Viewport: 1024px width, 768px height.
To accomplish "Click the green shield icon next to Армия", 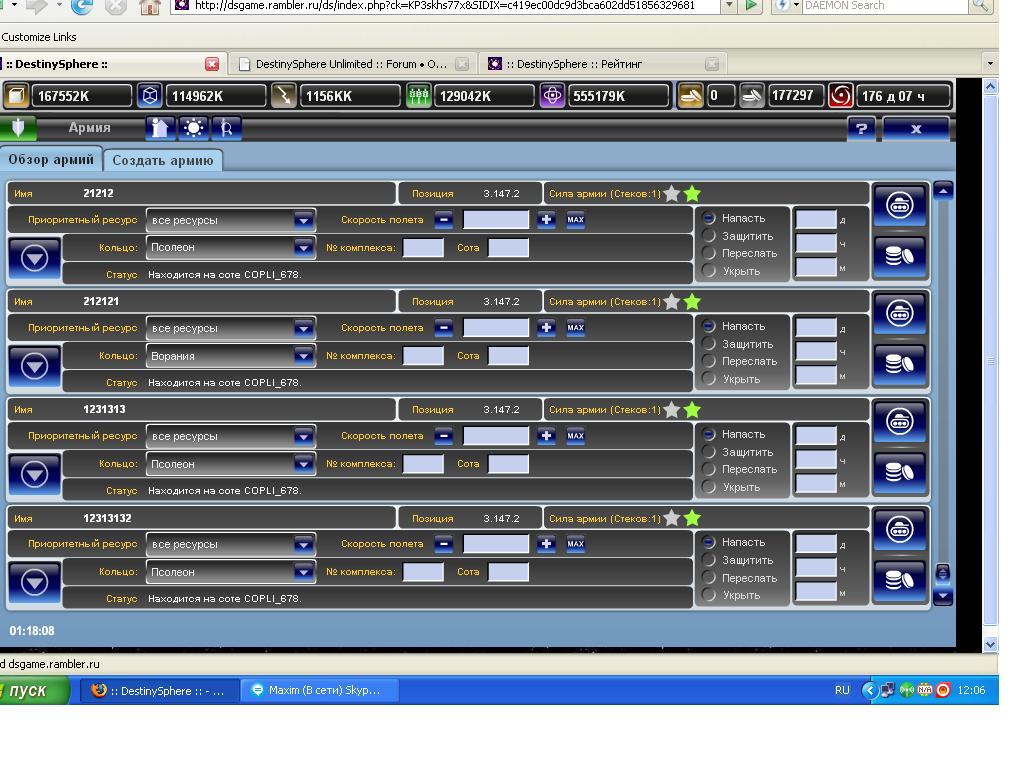I will (18, 128).
